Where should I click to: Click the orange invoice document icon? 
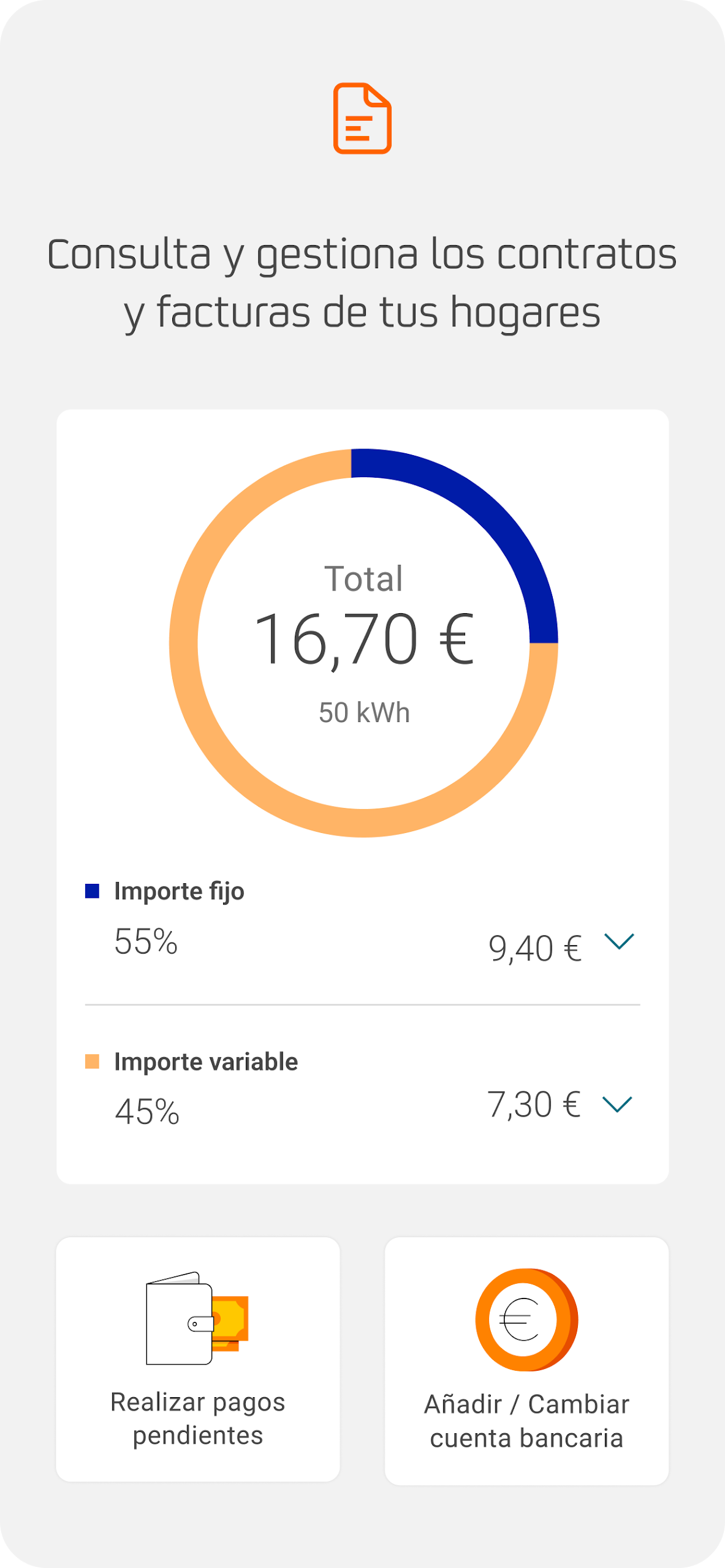pos(362,118)
